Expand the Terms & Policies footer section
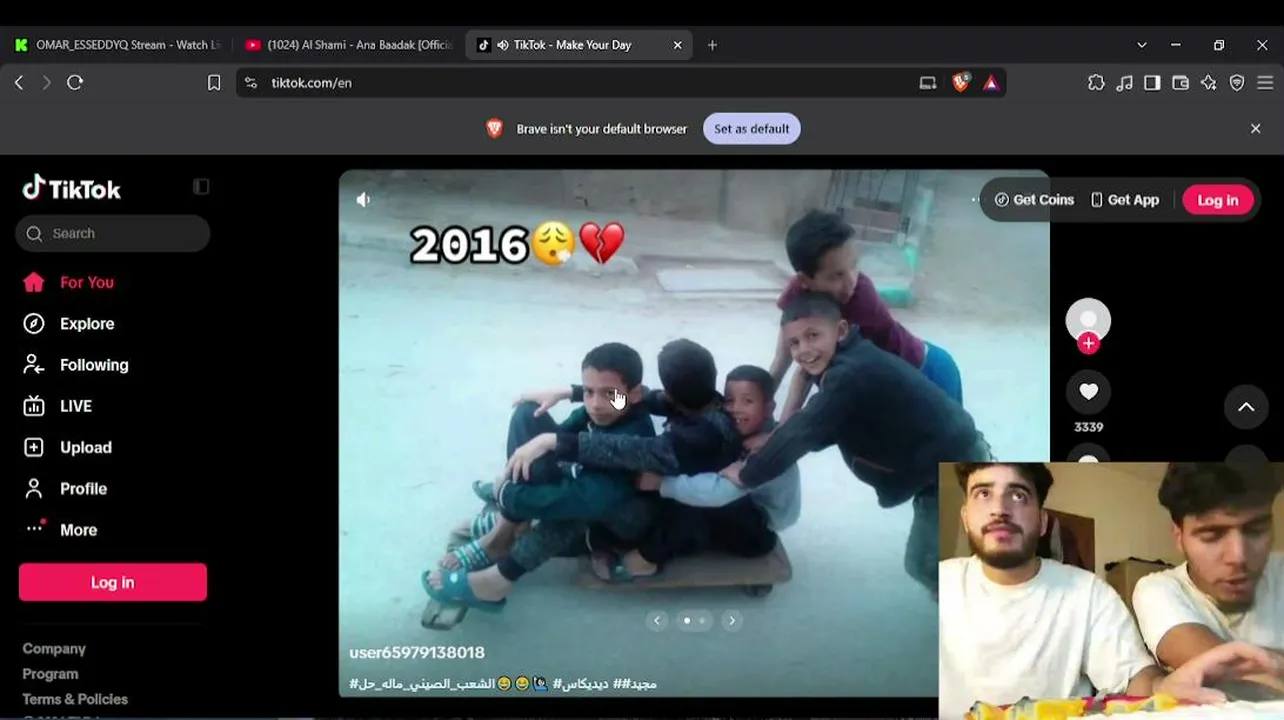1284x720 pixels. point(75,699)
